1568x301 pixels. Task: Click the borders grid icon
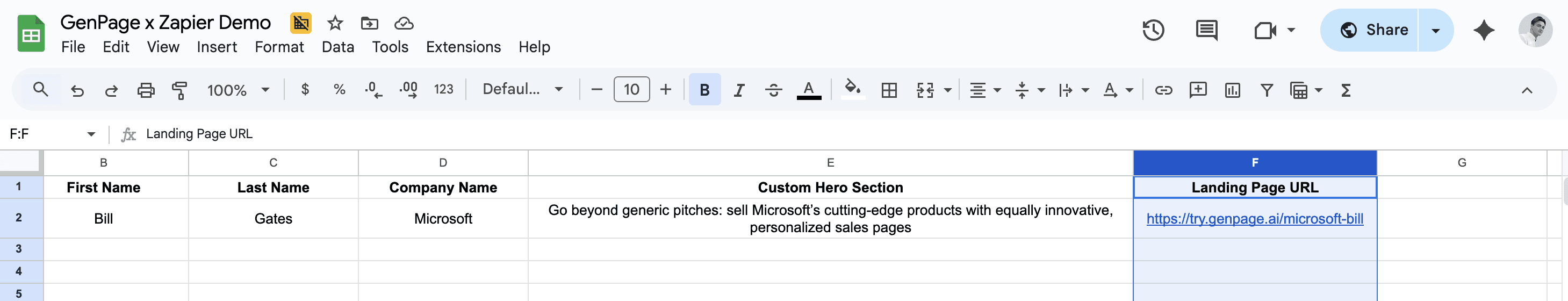click(x=889, y=90)
